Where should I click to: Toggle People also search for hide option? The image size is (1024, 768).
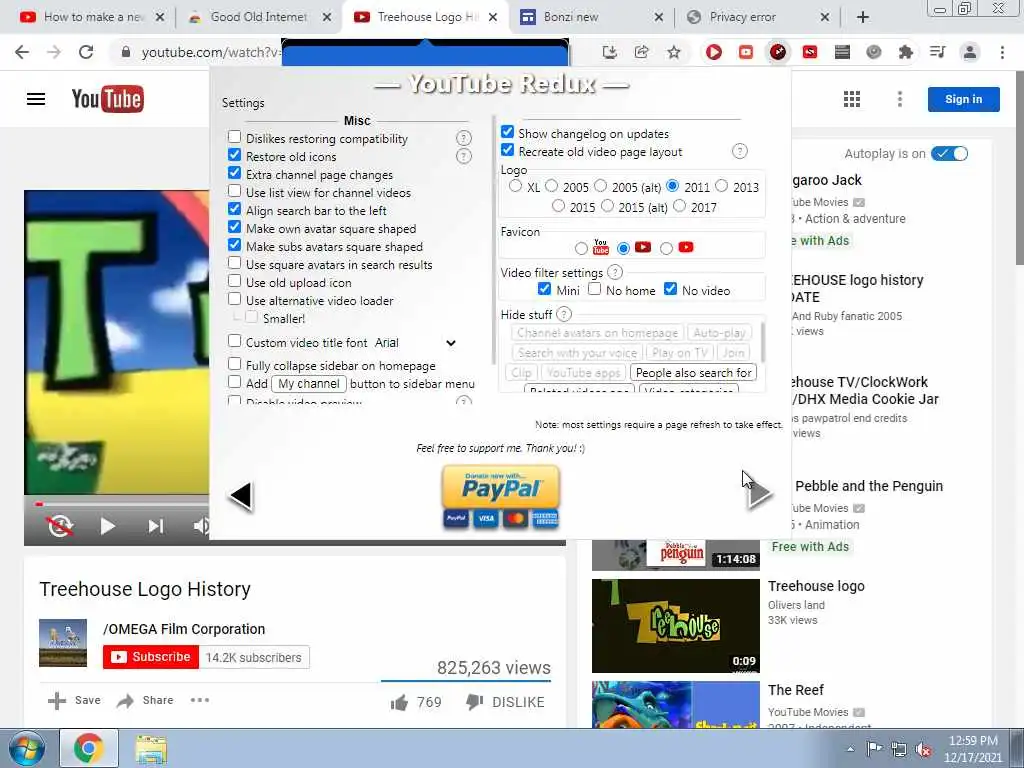(x=694, y=372)
